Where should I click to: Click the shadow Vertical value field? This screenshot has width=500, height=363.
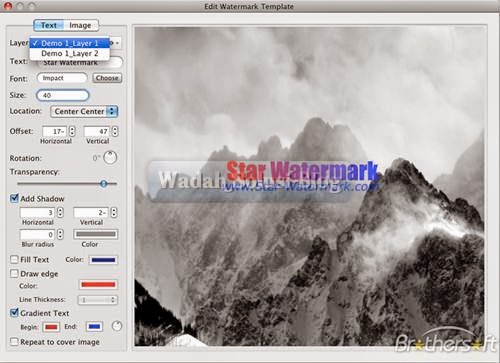[x=90, y=212]
